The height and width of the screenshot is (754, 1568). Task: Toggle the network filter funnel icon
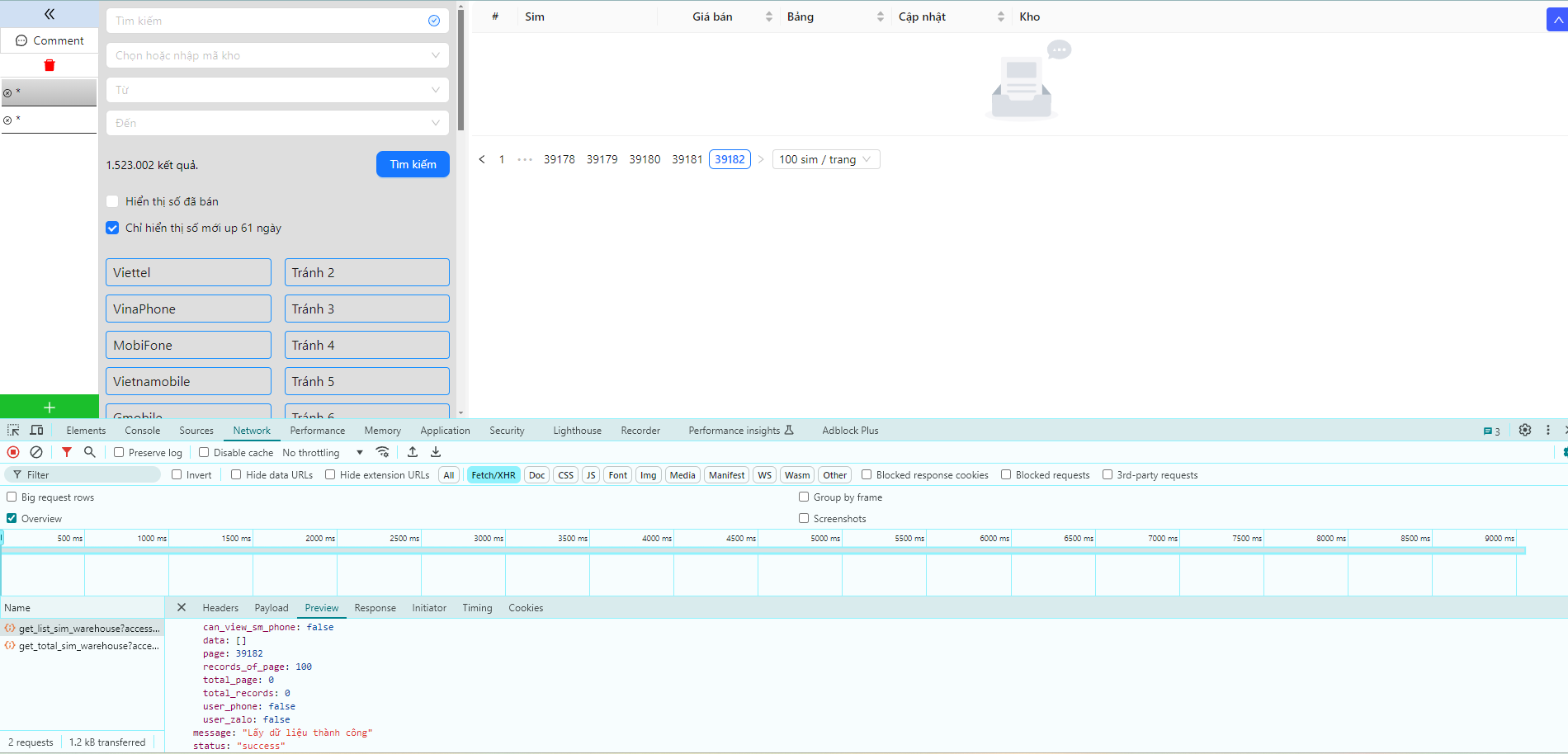67,452
